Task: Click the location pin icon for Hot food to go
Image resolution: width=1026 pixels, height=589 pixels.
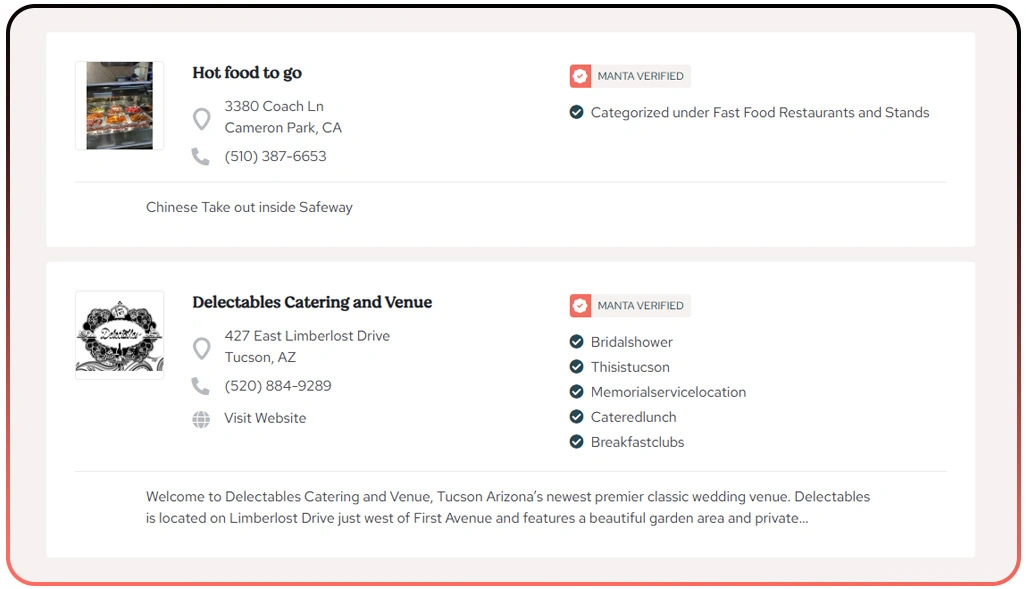Action: pyautogui.click(x=201, y=118)
